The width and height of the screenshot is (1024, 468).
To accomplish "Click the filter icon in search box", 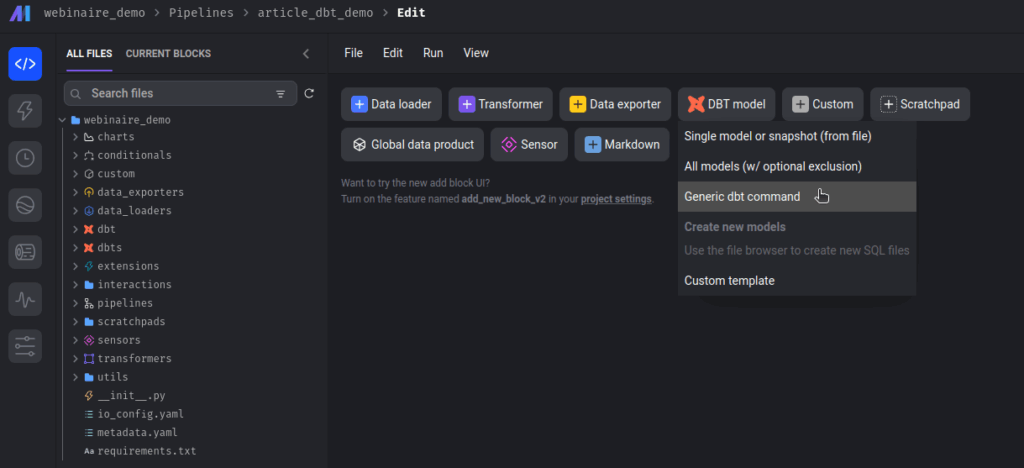I will click(x=280, y=94).
